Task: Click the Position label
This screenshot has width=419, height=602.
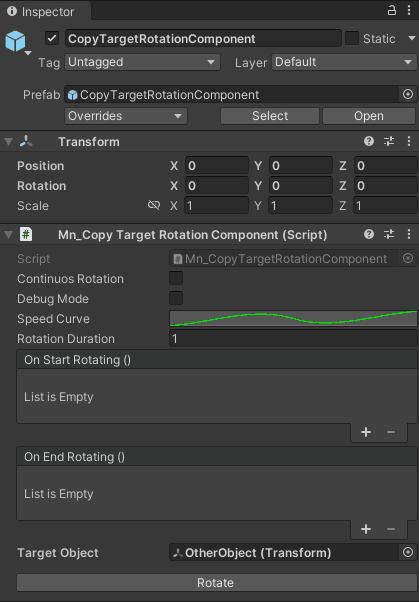Action: tap(40, 165)
